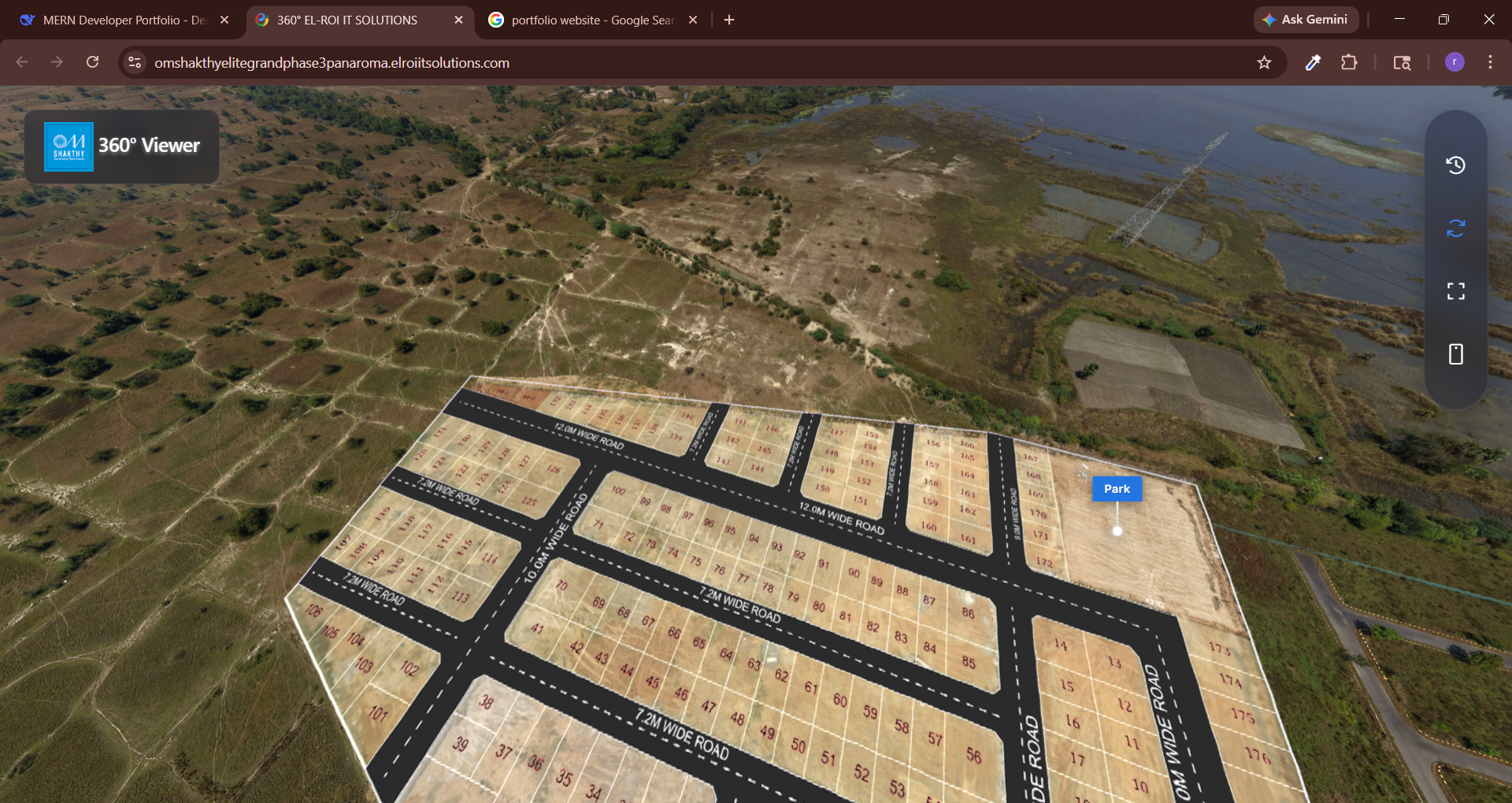The width and height of the screenshot is (1512, 803).
Task: Toggle the auto-rotate refresh icon
Action: point(1455,228)
